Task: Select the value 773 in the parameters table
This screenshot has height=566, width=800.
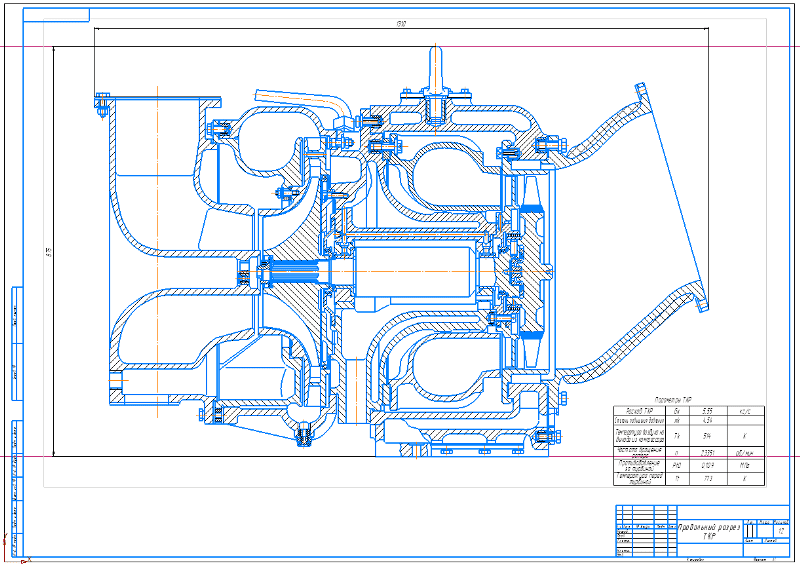Action: [x=708, y=478]
